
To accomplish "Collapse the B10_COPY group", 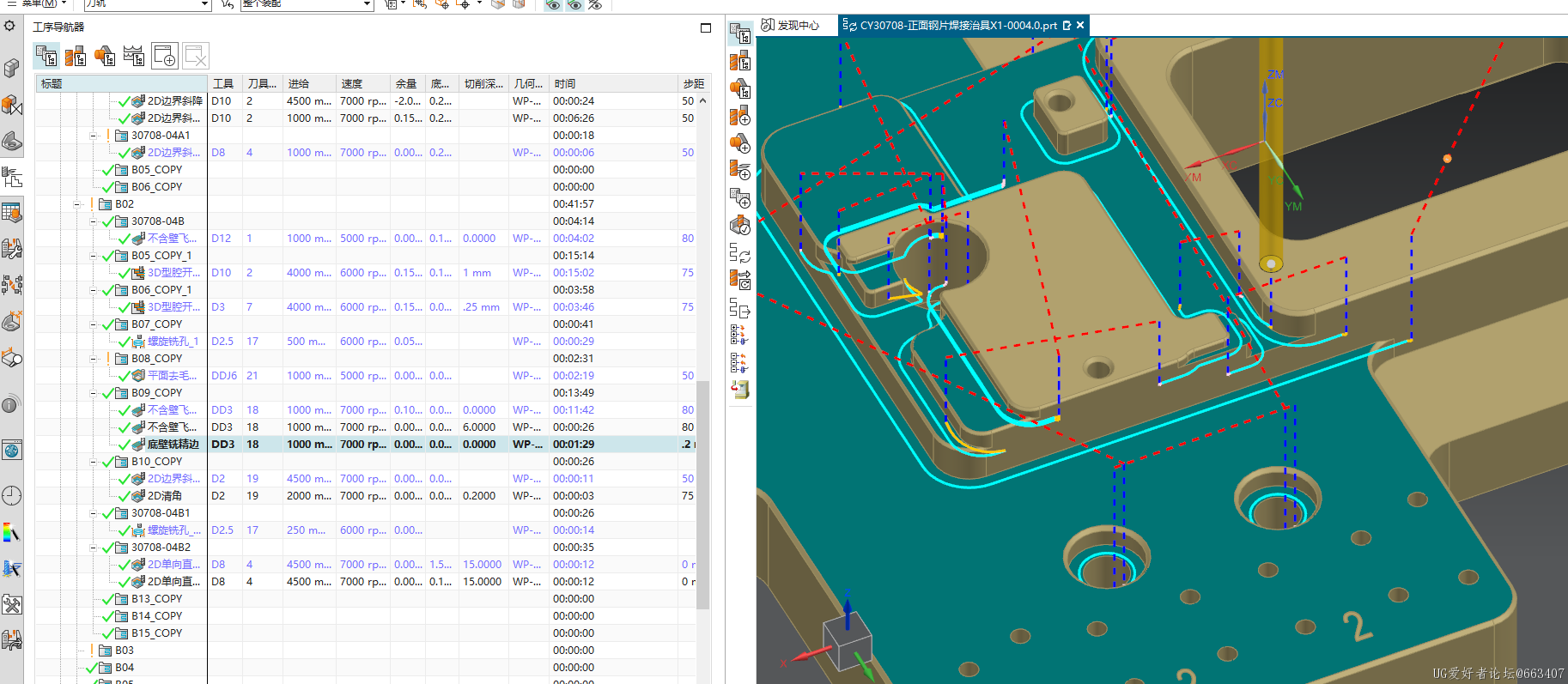I will (x=94, y=462).
